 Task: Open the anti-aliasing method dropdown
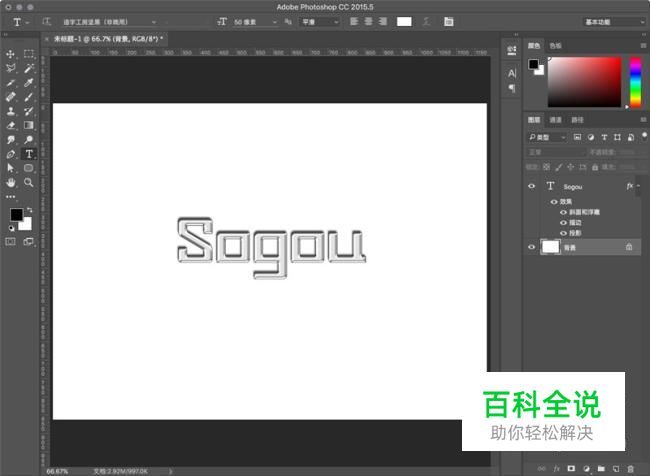click(320, 22)
